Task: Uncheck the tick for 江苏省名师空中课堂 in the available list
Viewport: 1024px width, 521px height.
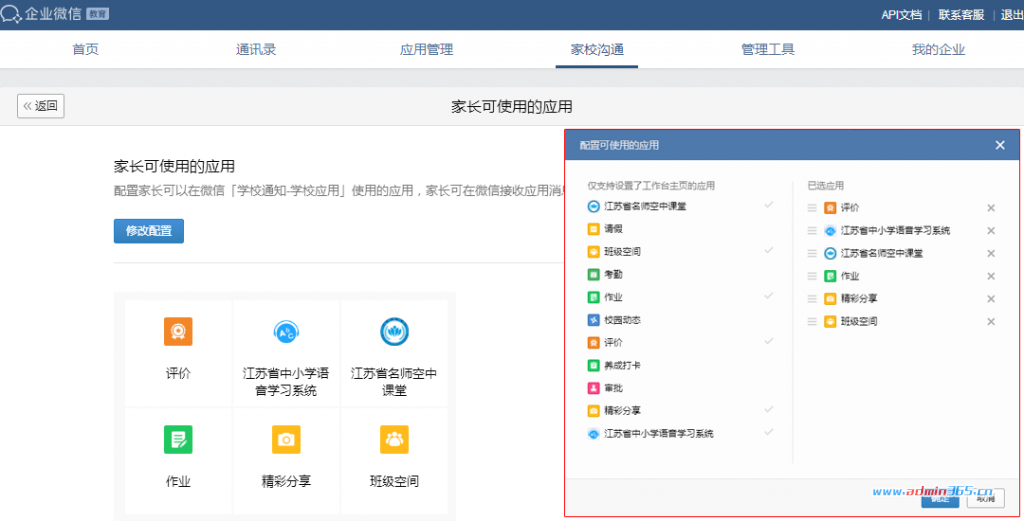Action: [x=769, y=205]
